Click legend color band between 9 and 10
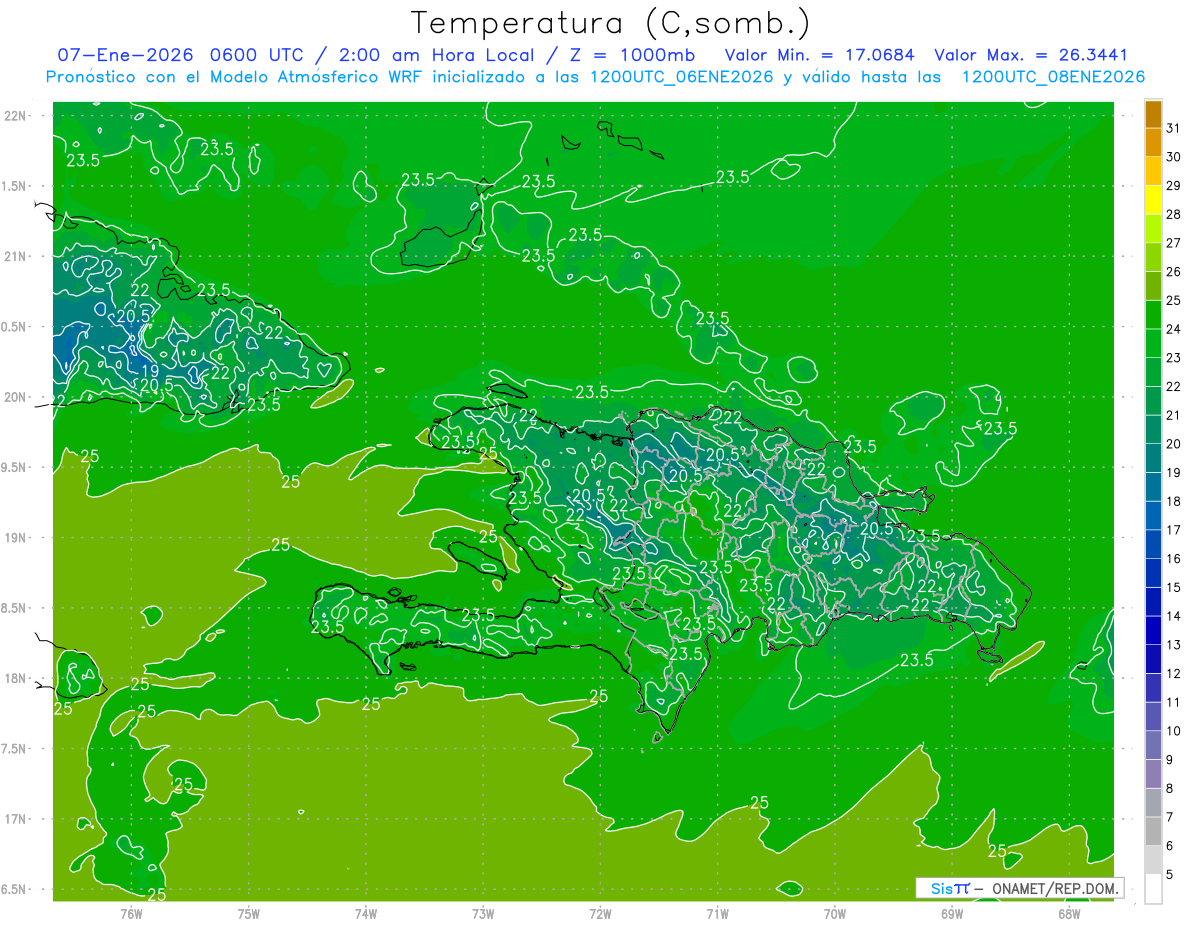 tap(1153, 745)
